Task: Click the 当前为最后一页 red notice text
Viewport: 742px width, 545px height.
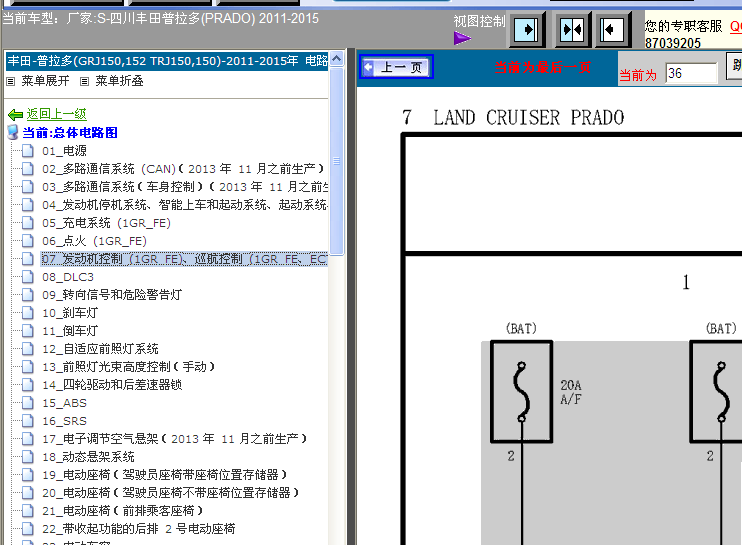Action: (x=542, y=68)
